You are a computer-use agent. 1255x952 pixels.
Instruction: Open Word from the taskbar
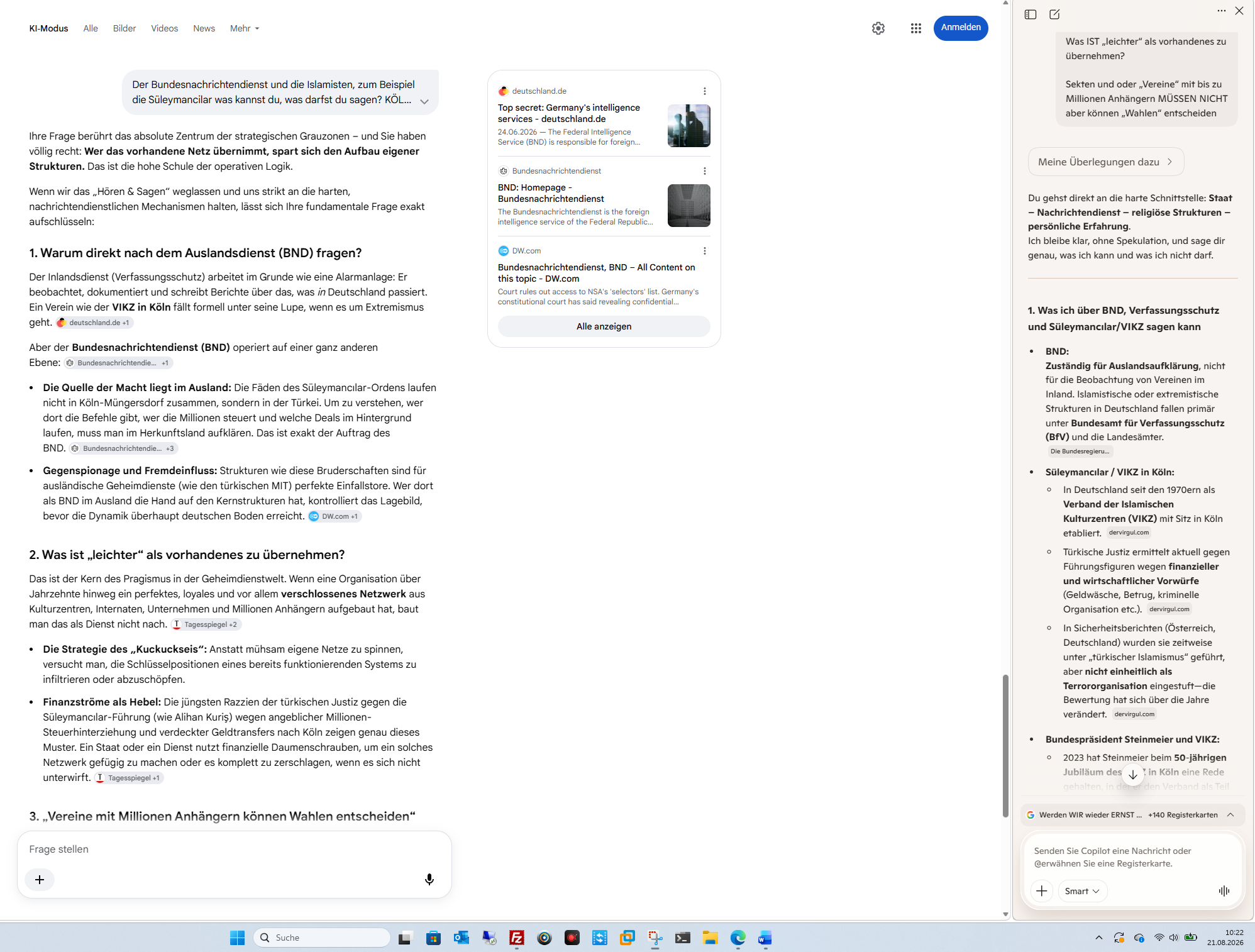[765, 938]
